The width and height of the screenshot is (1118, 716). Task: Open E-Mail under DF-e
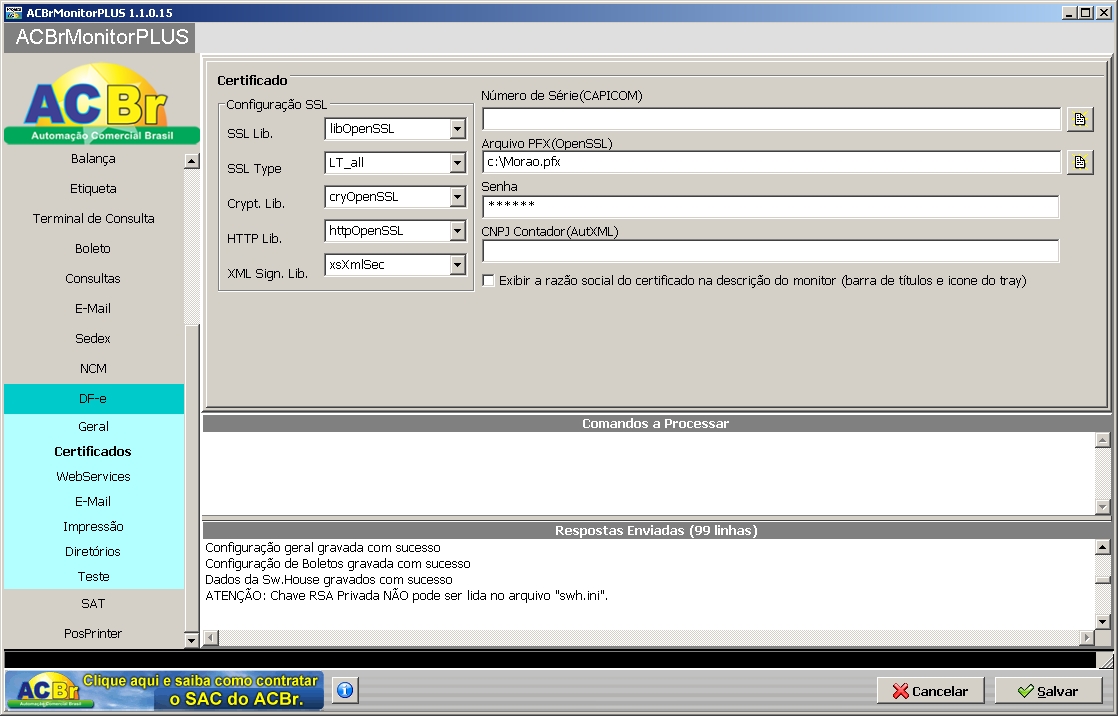tap(93, 501)
